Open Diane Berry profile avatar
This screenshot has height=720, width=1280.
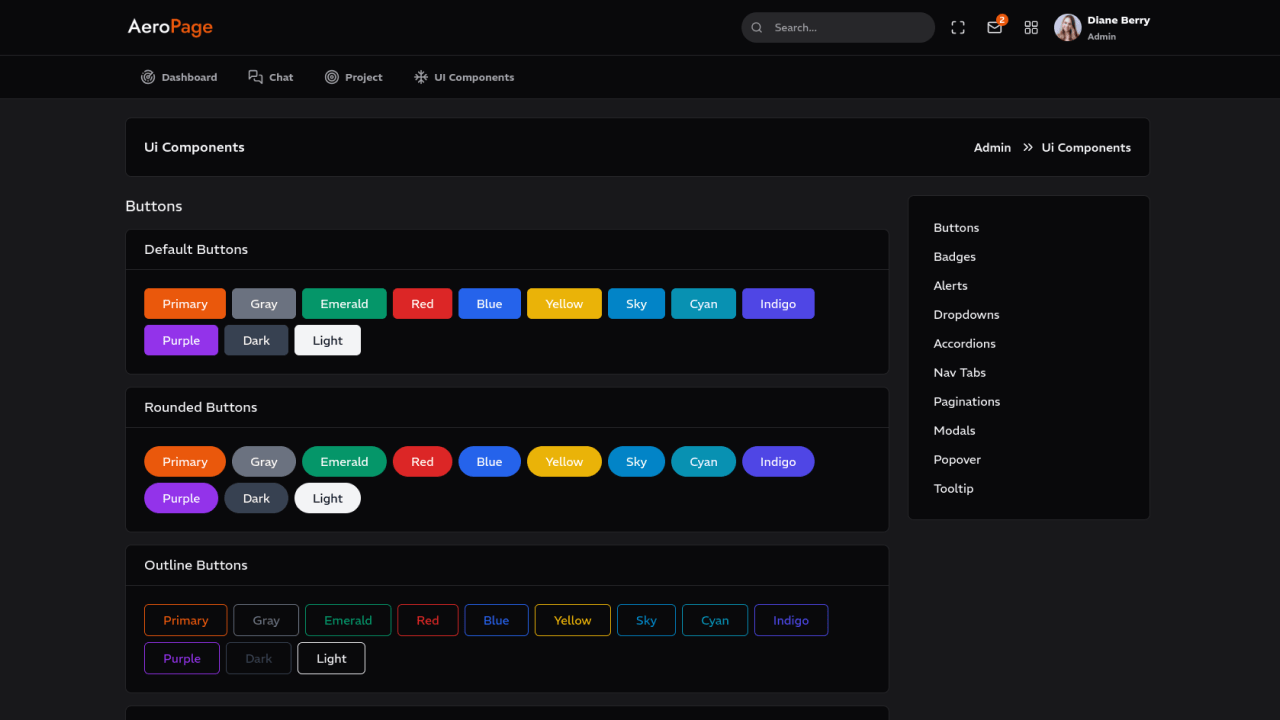pyautogui.click(x=1068, y=28)
